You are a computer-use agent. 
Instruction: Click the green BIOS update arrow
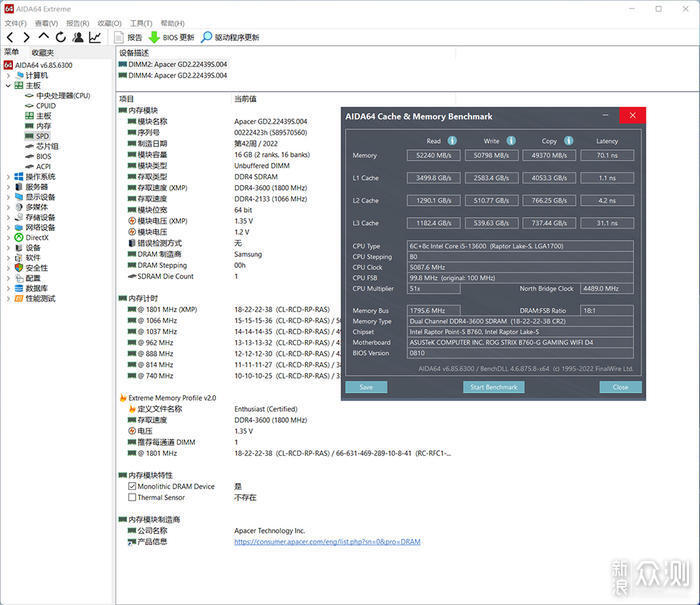(154, 38)
